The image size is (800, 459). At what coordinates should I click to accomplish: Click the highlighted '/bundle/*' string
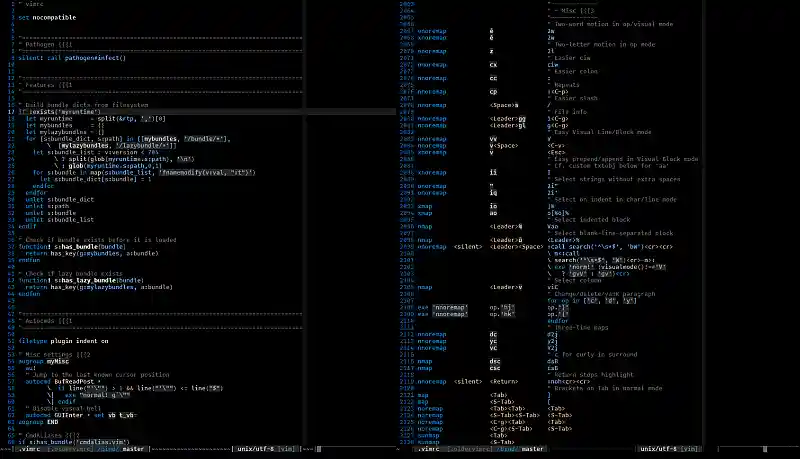[206, 139]
